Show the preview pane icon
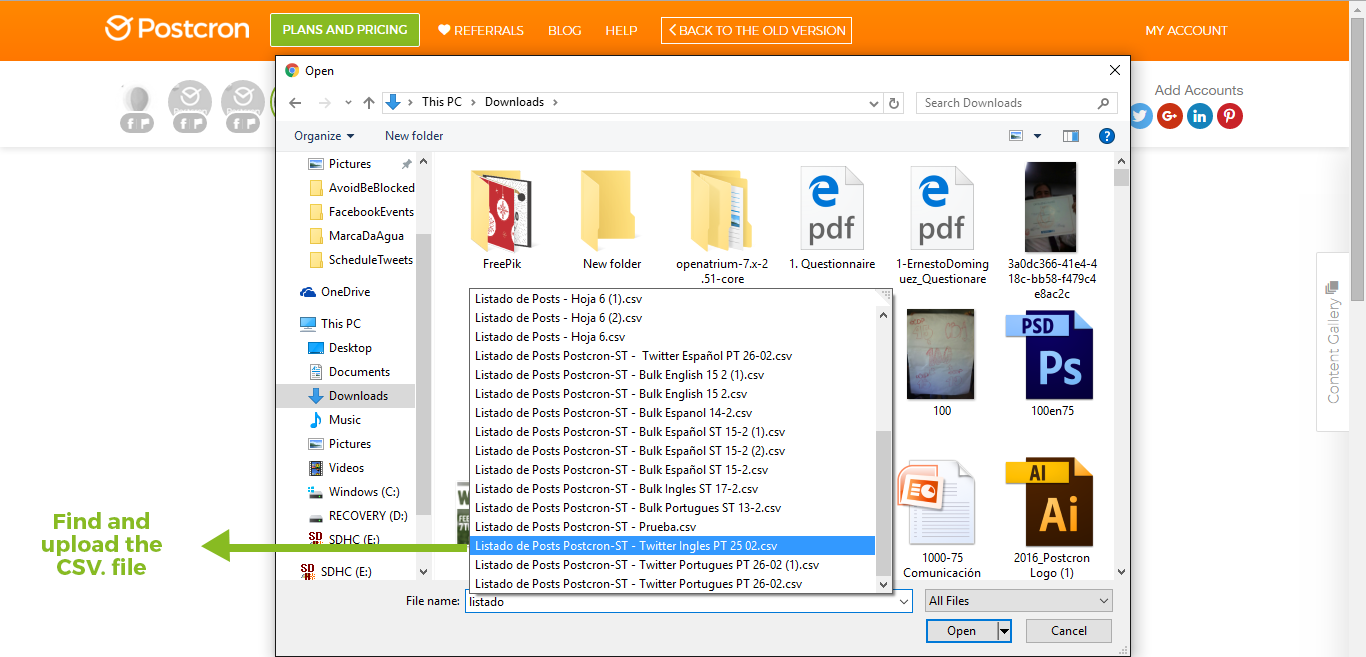The height and width of the screenshot is (657, 1366). (x=1070, y=135)
